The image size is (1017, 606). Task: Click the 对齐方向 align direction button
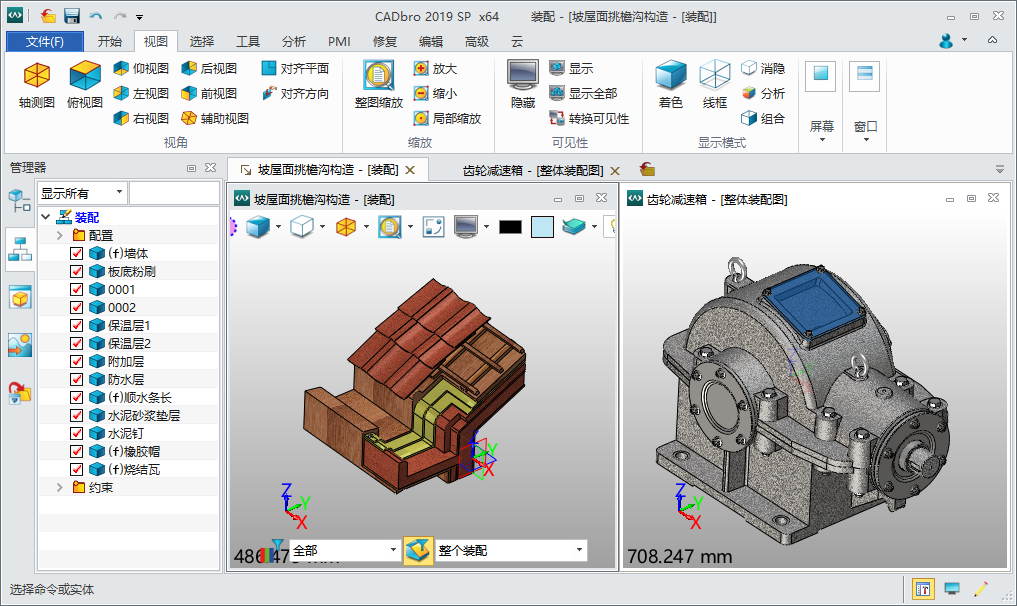[295, 93]
